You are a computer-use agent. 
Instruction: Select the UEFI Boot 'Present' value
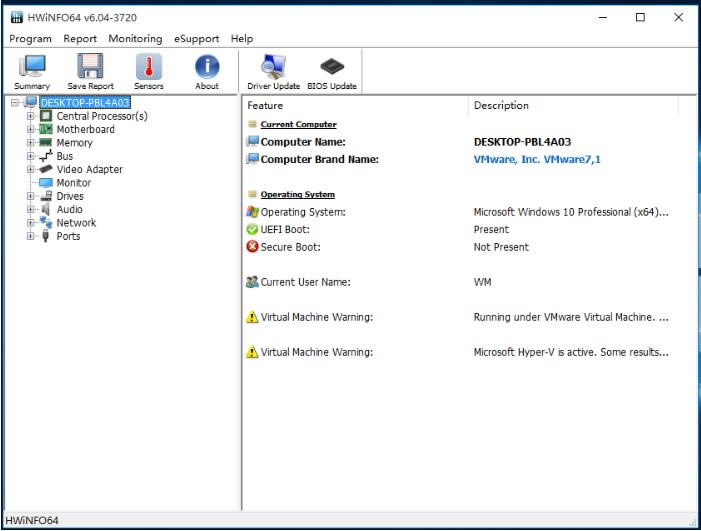pyautogui.click(x=491, y=229)
